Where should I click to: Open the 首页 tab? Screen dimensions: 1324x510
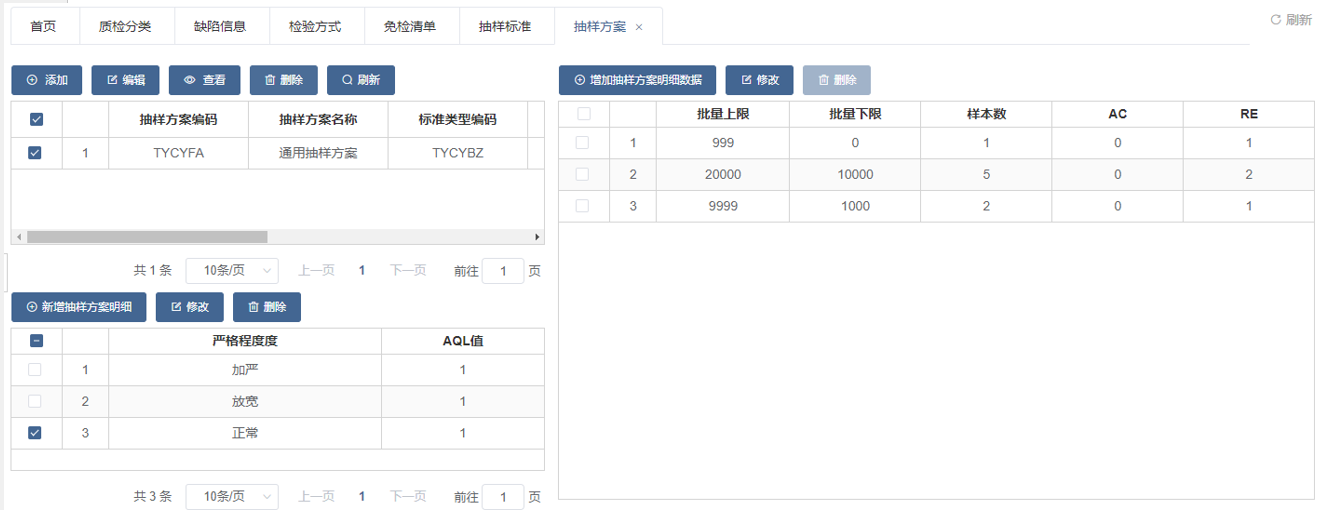(x=43, y=27)
